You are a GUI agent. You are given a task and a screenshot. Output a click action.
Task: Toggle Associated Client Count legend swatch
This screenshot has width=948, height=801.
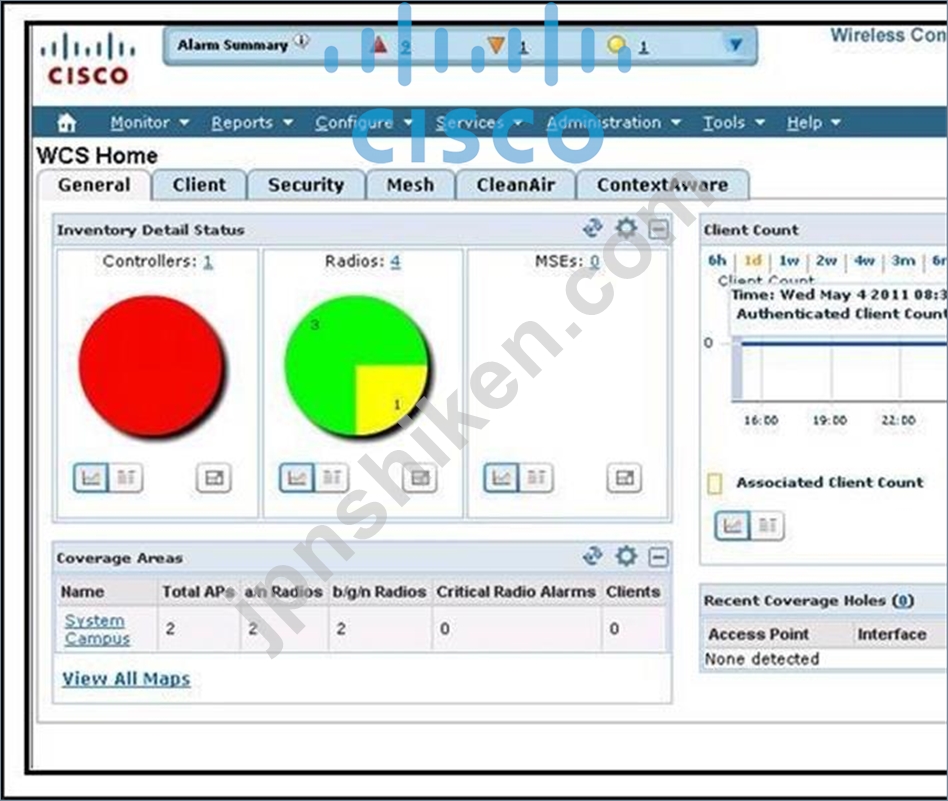click(715, 484)
